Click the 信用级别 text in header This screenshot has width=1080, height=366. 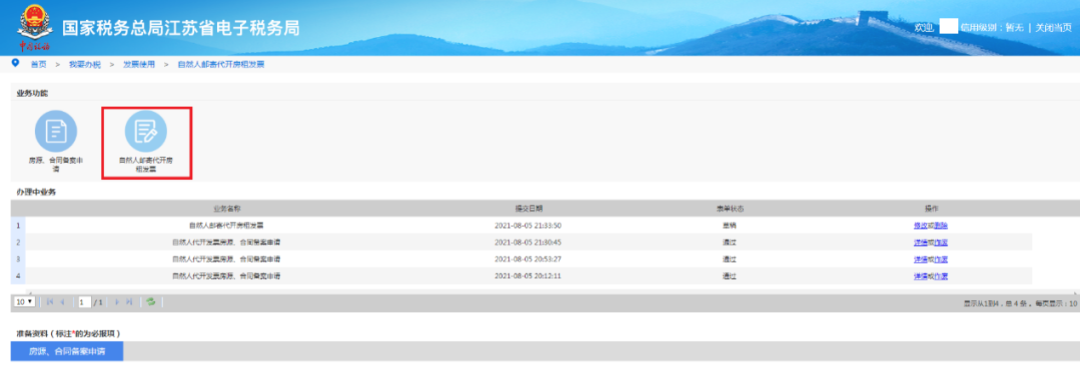(992, 28)
